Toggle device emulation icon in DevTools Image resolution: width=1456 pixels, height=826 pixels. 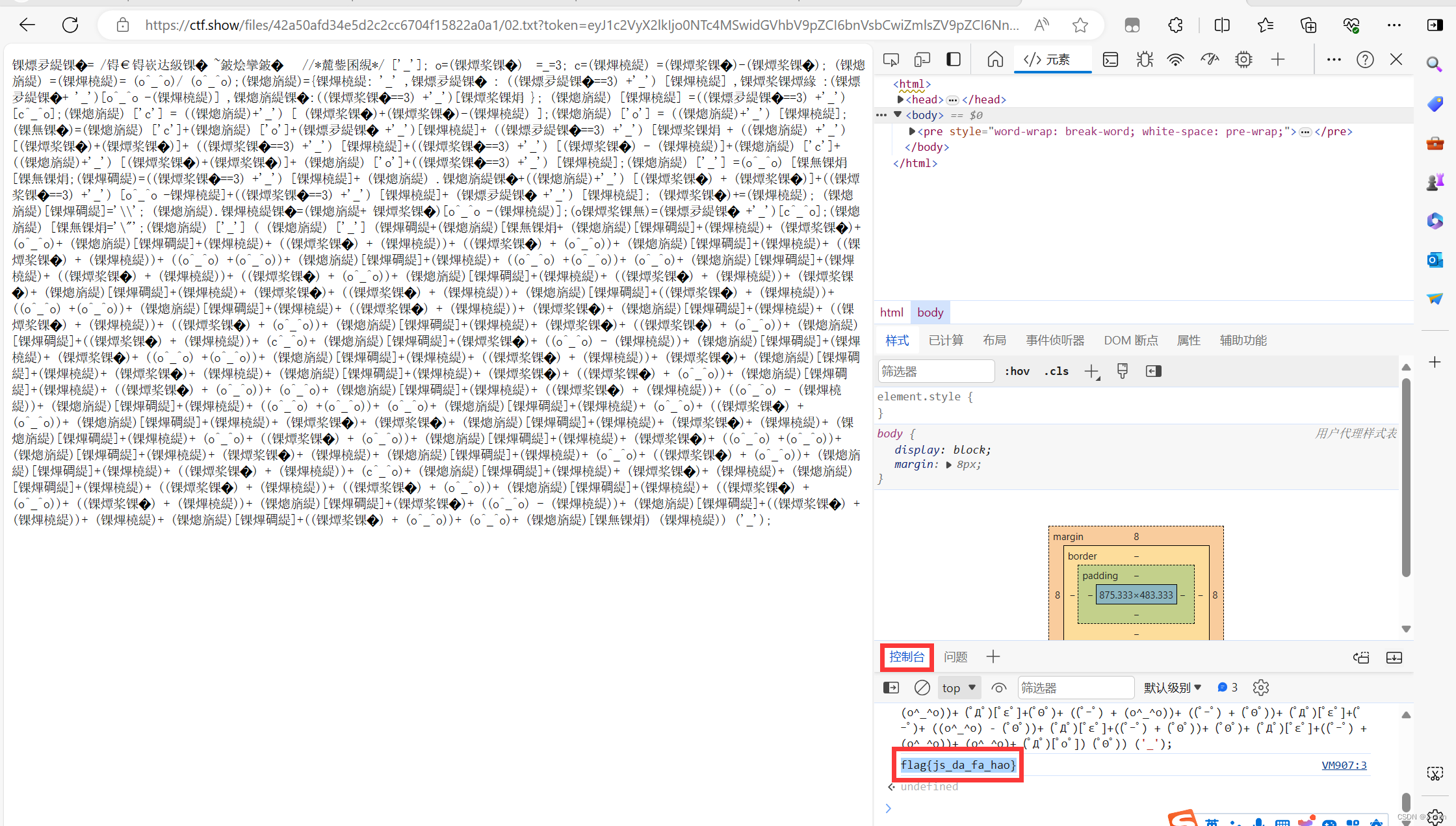(x=922, y=60)
